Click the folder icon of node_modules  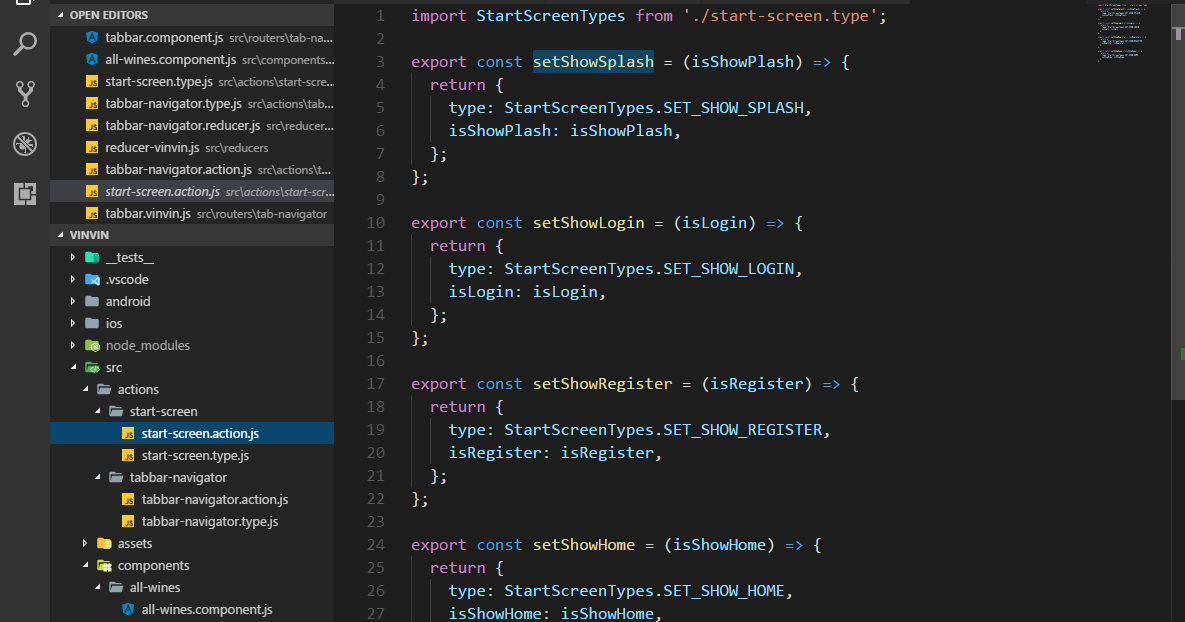(x=92, y=345)
